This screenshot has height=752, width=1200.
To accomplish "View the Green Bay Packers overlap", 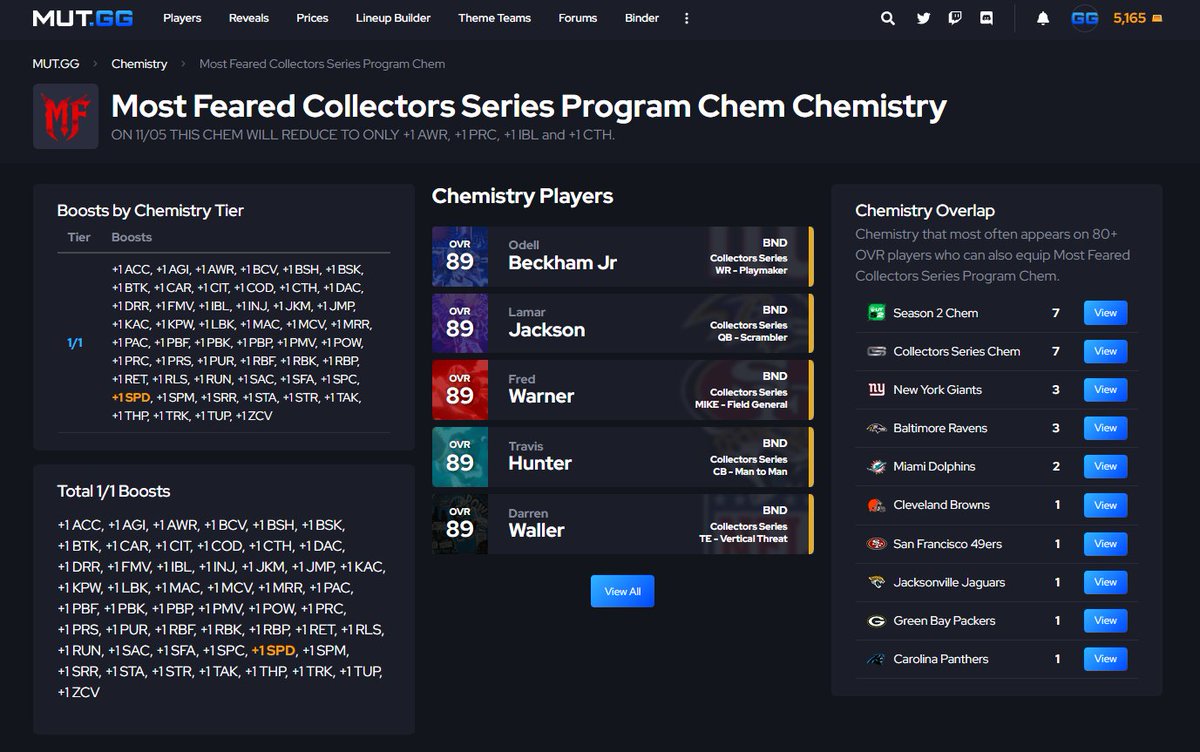I will point(1105,621).
